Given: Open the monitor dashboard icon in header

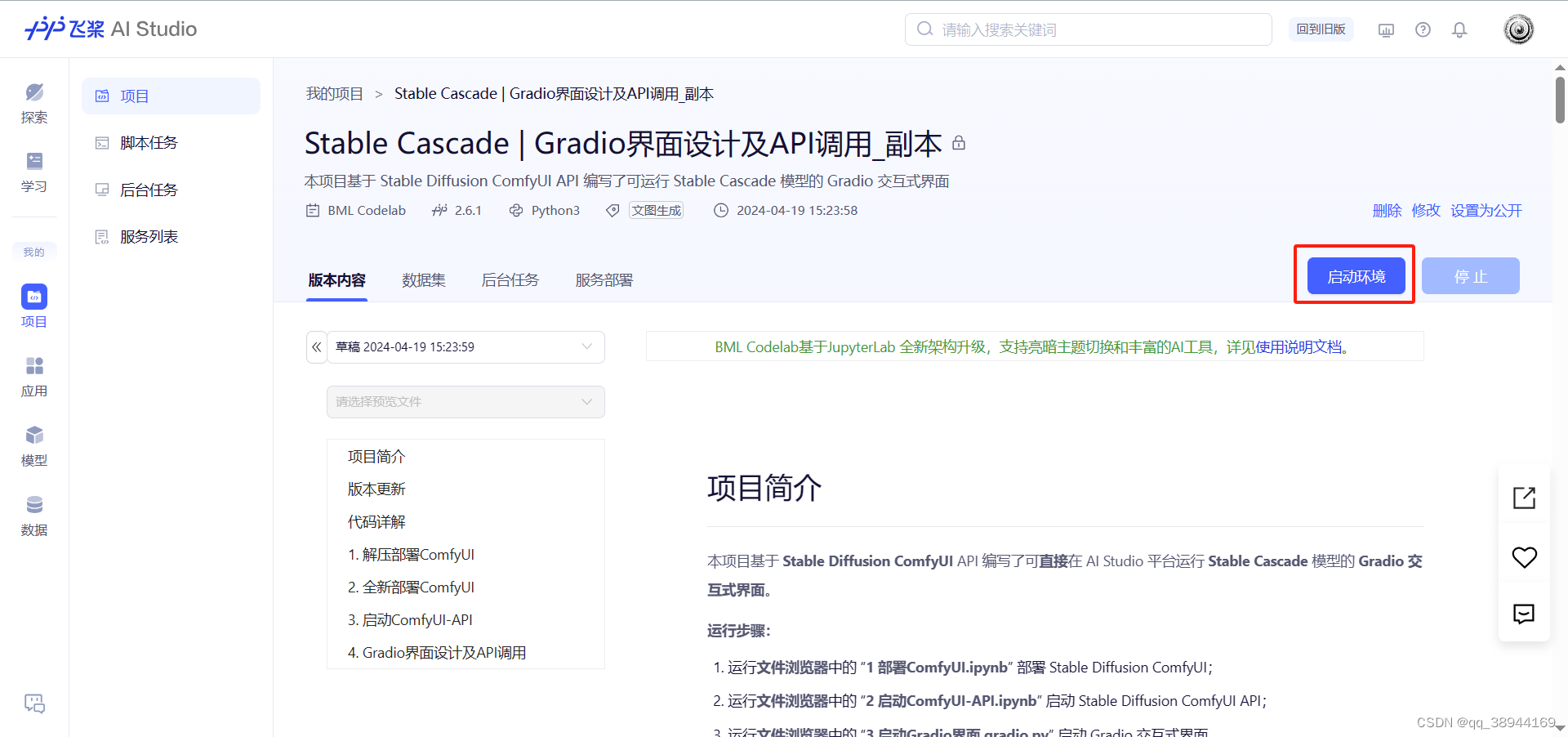Looking at the screenshot, I should click(1386, 30).
